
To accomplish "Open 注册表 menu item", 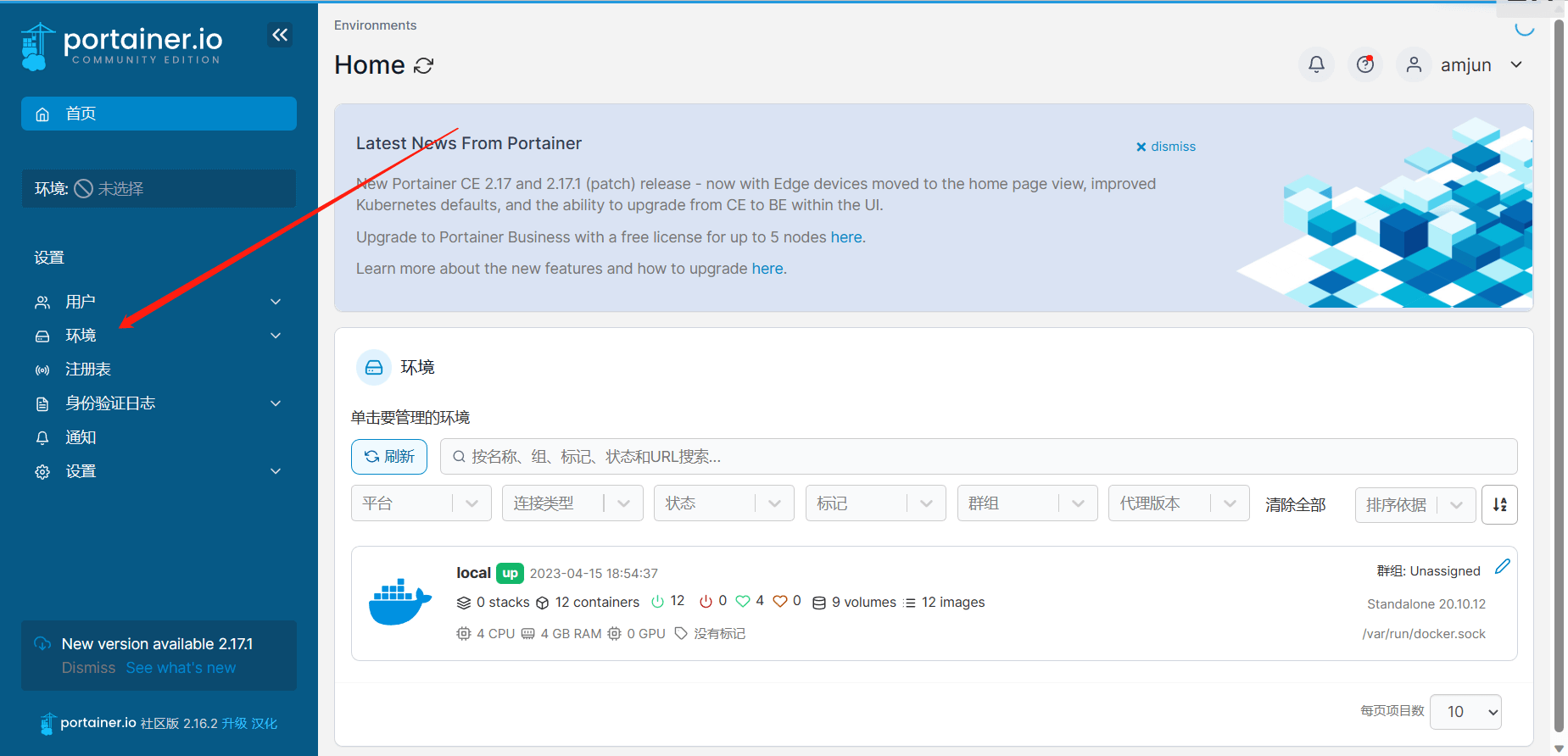I will click(x=159, y=370).
